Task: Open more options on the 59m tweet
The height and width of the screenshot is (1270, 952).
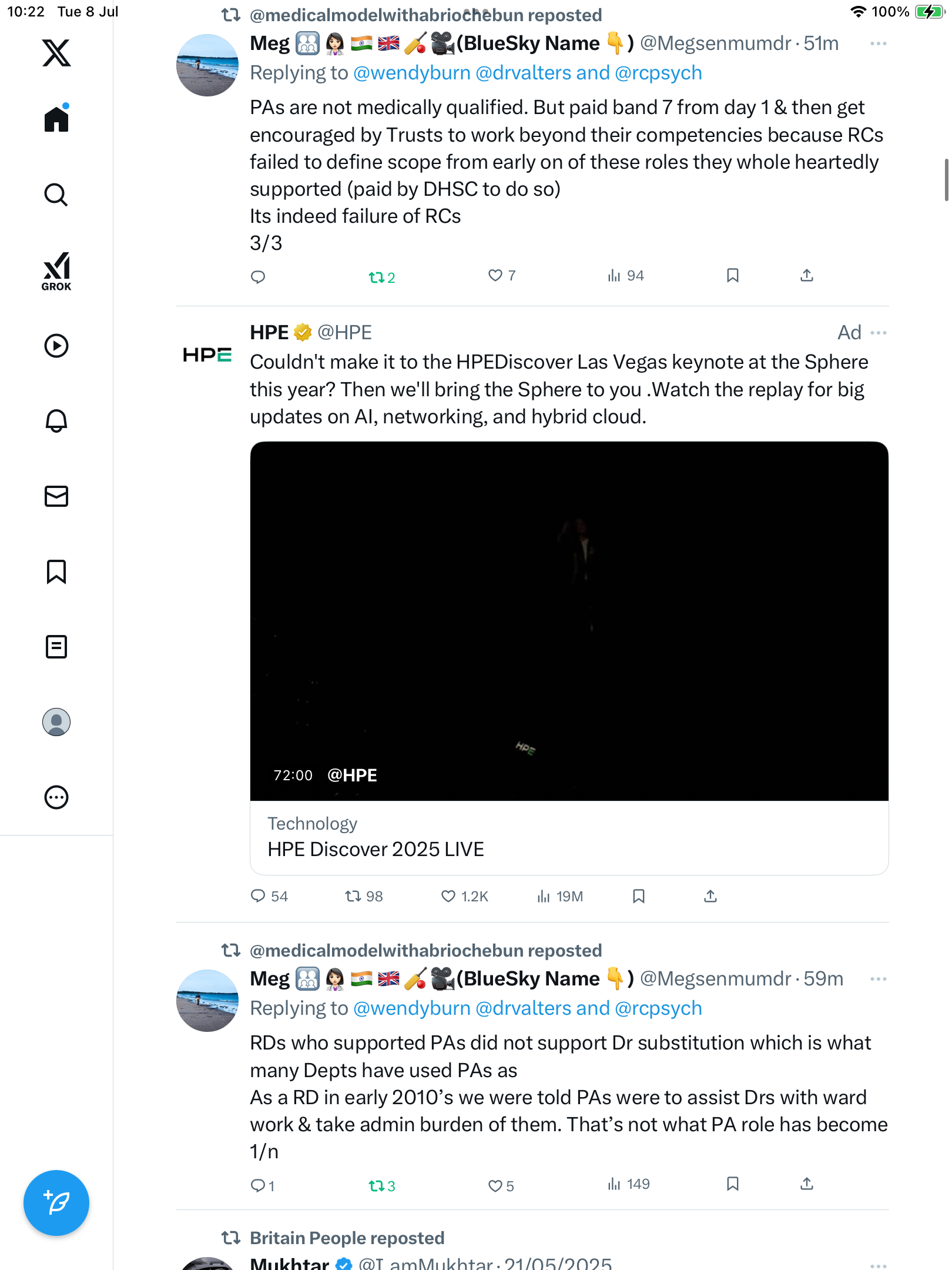Action: [x=879, y=979]
